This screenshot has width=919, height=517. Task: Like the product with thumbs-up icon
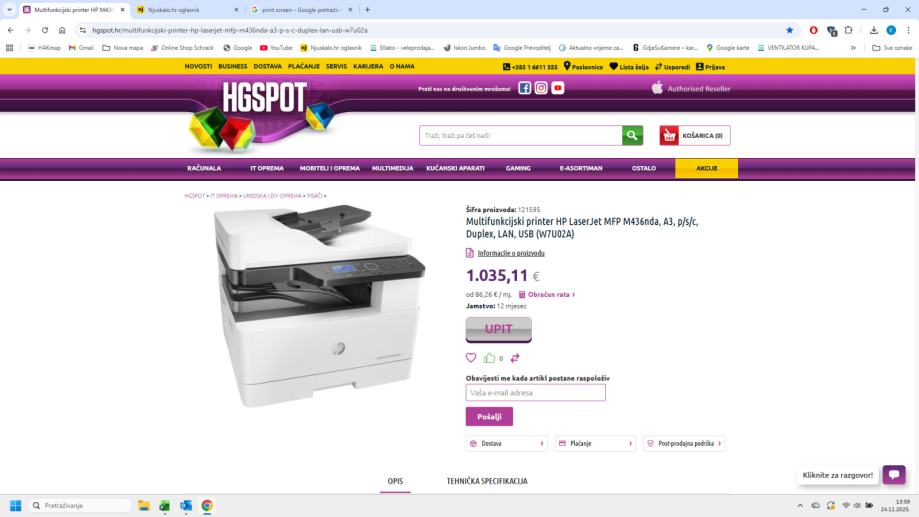click(x=489, y=358)
